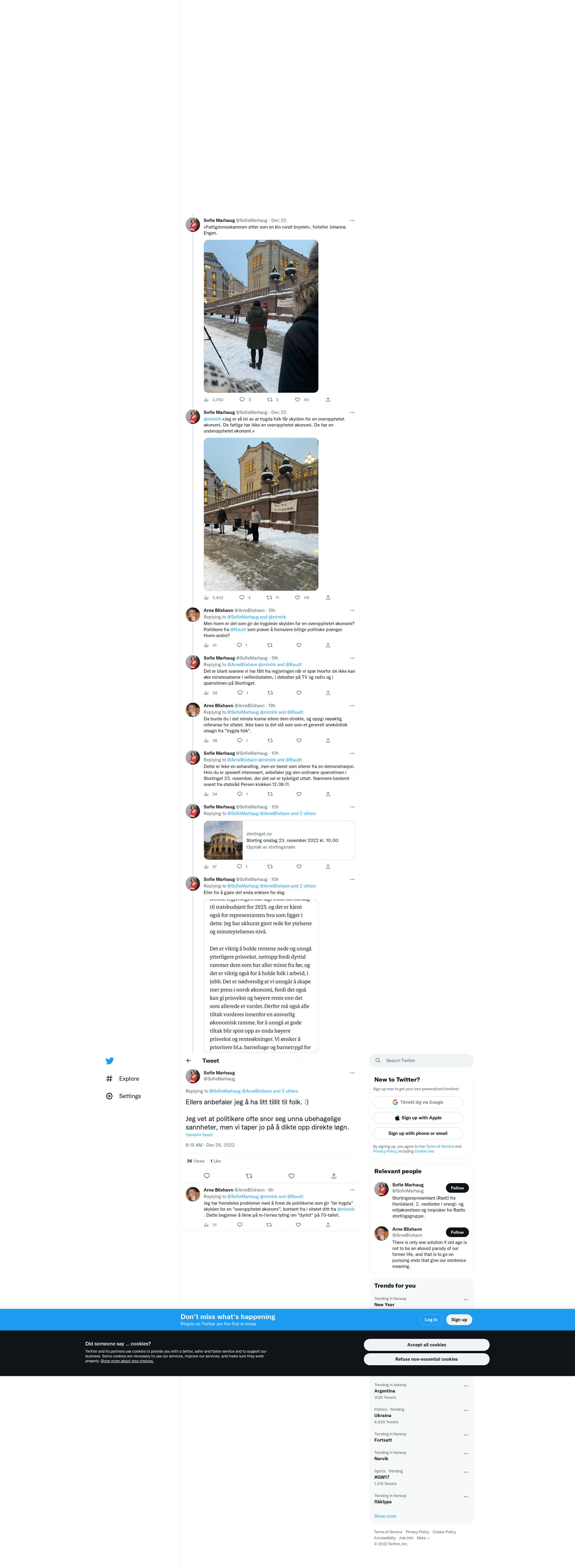Click Translate Tweet link
Screen dimensions: 575x1568
point(199,1135)
